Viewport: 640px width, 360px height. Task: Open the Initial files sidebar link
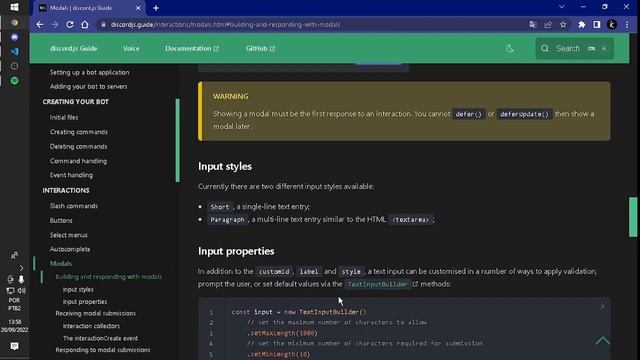point(64,117)
